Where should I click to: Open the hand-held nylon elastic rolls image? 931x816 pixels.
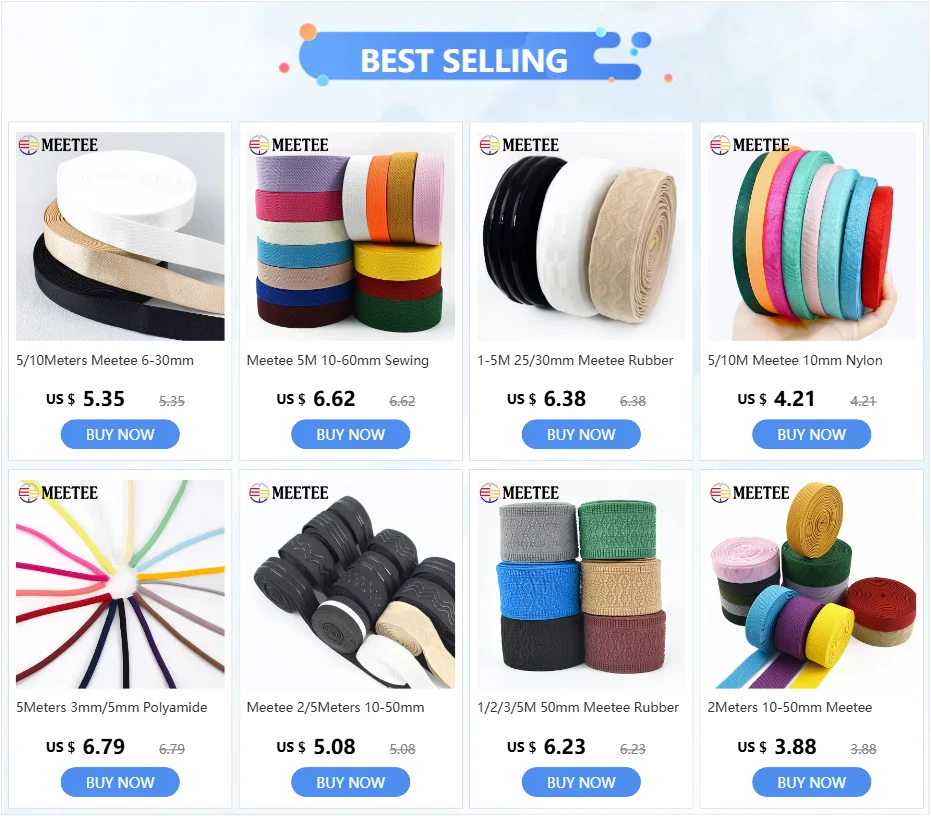[811, 236]
